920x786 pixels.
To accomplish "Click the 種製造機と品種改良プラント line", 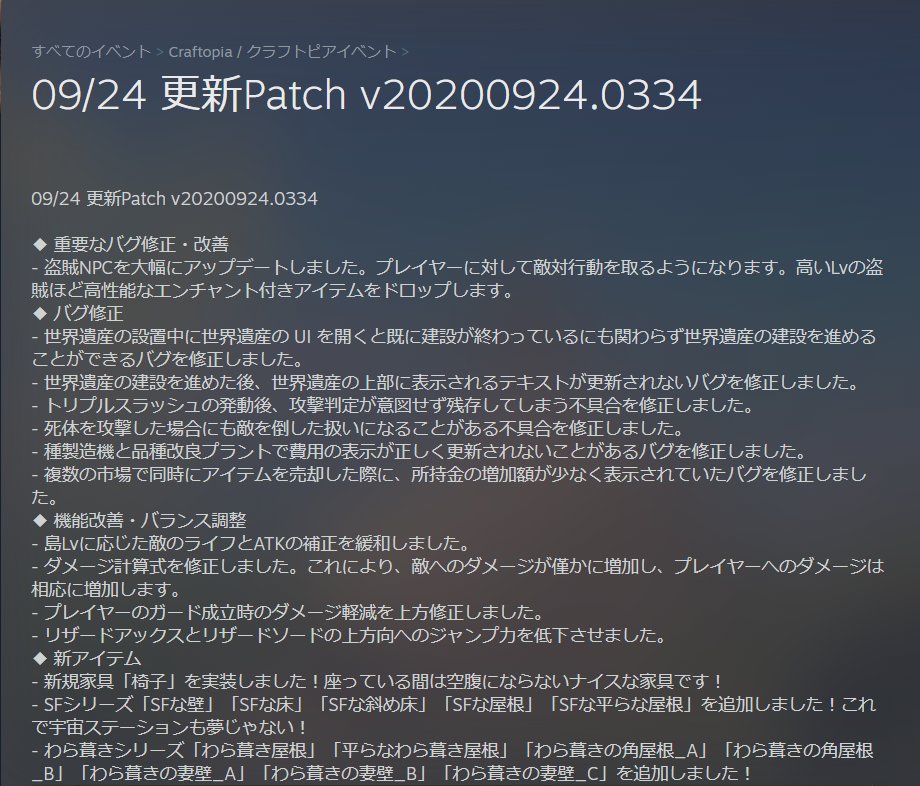I will coord(419,451).
